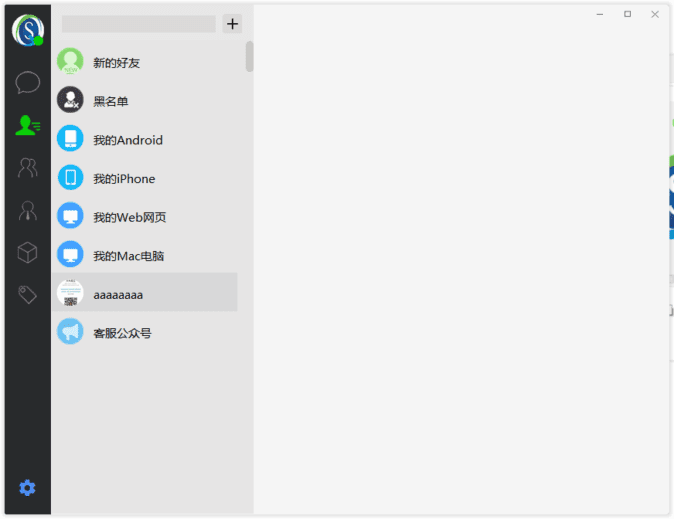Open the cube applications icon
The height and width of the screenshot is (519, 674).
pyautogui.click(x=28, y=252)
